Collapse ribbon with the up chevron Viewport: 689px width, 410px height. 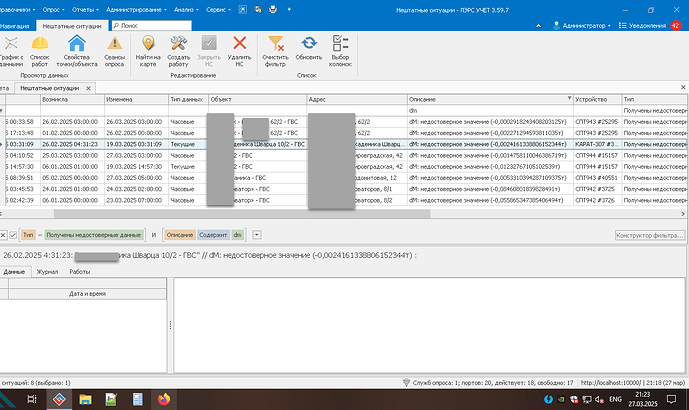(x=538, y=26)
